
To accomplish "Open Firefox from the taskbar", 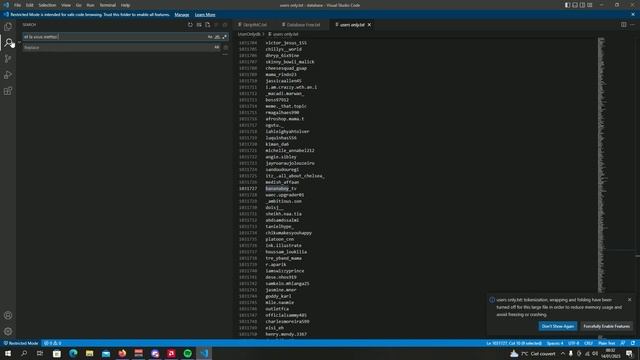I will (122, 353).
